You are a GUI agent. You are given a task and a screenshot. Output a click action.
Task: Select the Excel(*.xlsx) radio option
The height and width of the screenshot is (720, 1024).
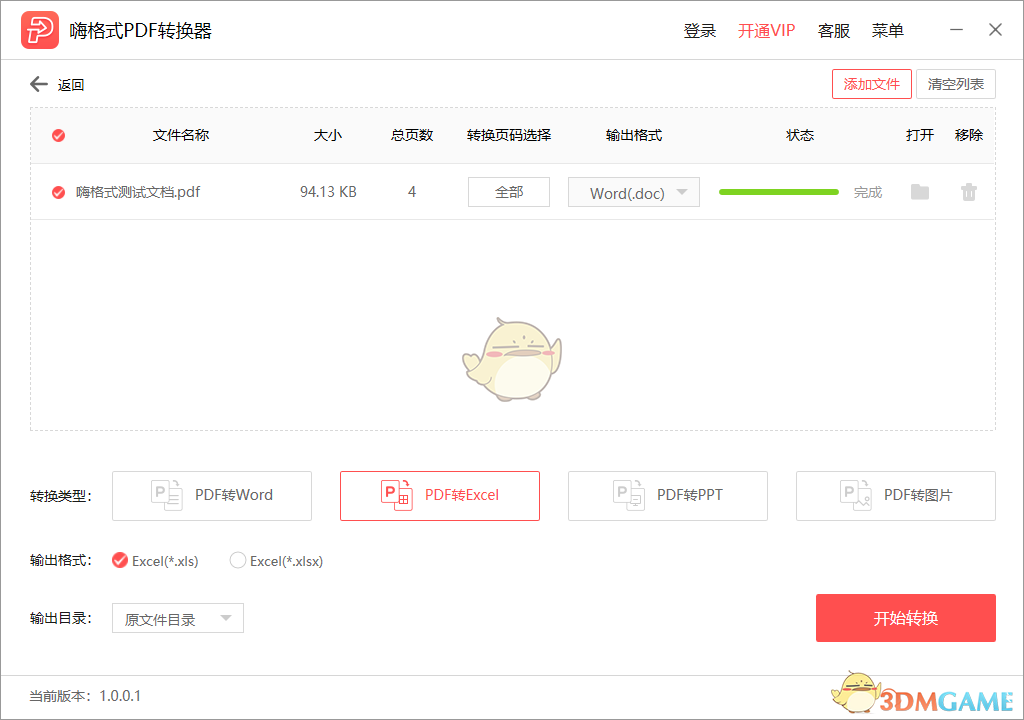click(238, 561)
